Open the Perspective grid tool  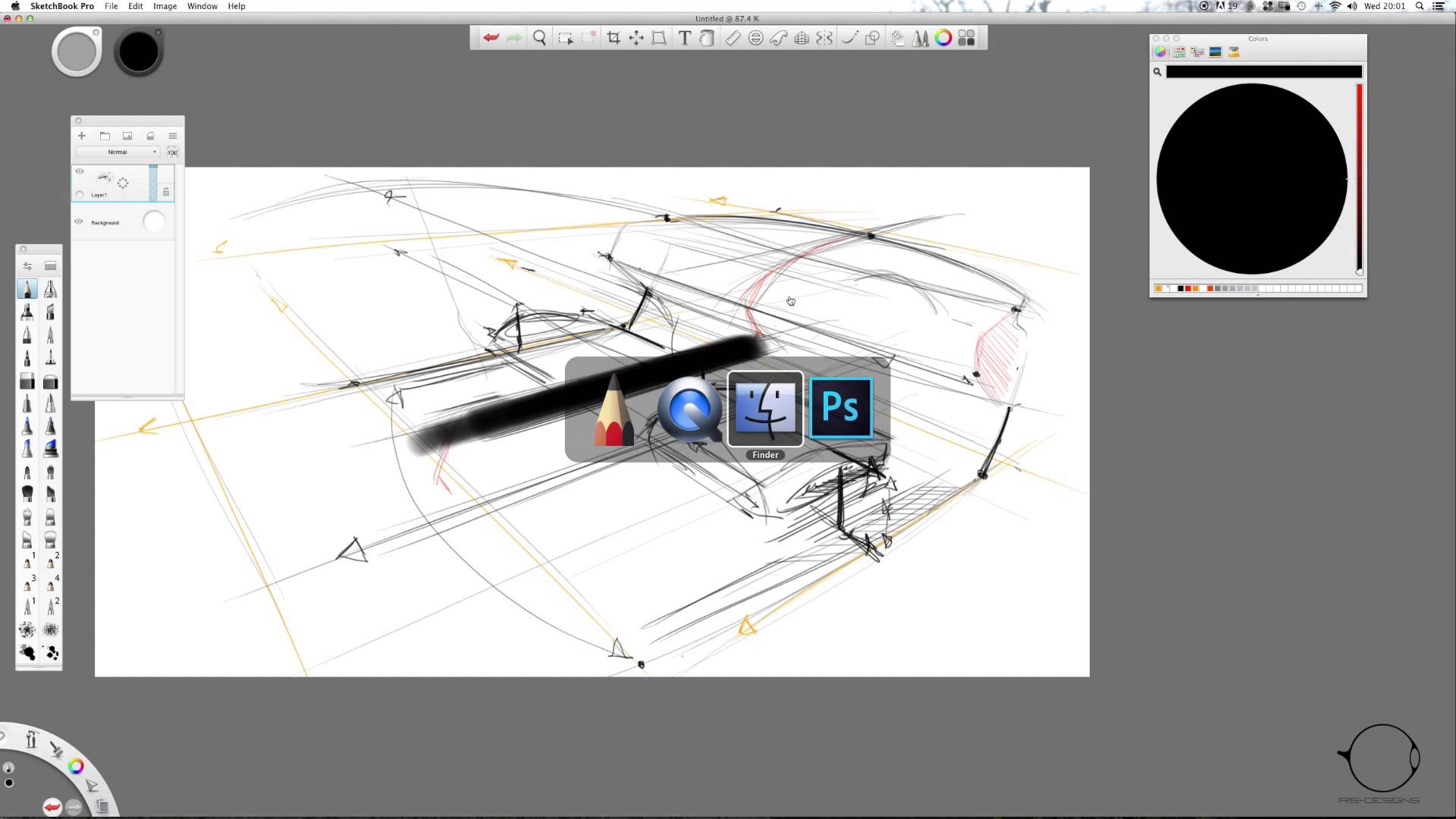(802, 38)
